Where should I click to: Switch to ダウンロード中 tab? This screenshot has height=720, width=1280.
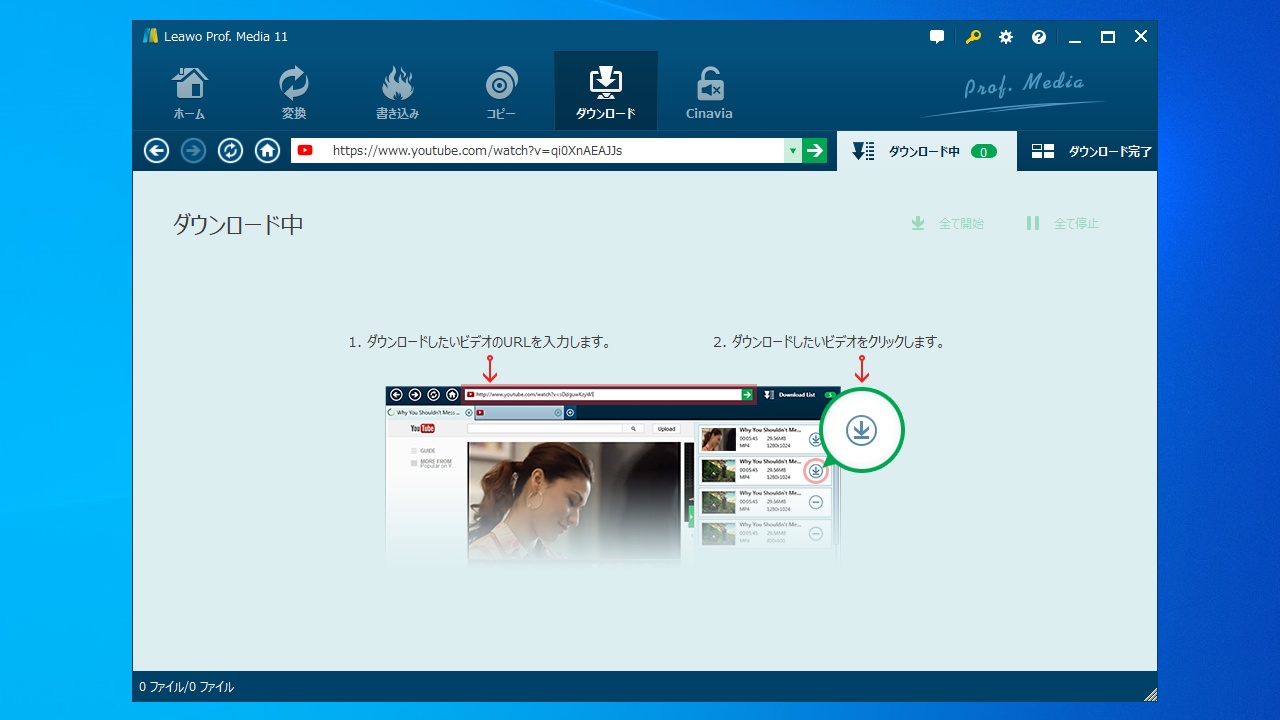[x=927, y=151]
